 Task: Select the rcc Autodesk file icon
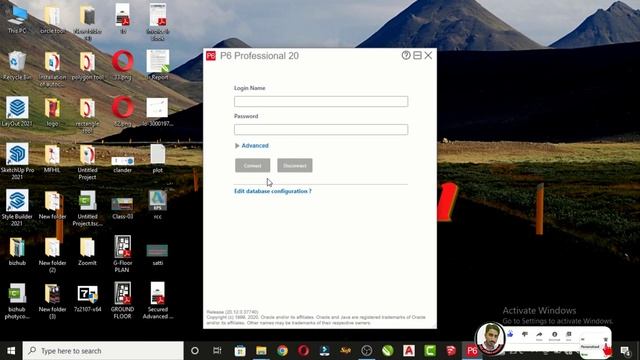pos(158,205)
